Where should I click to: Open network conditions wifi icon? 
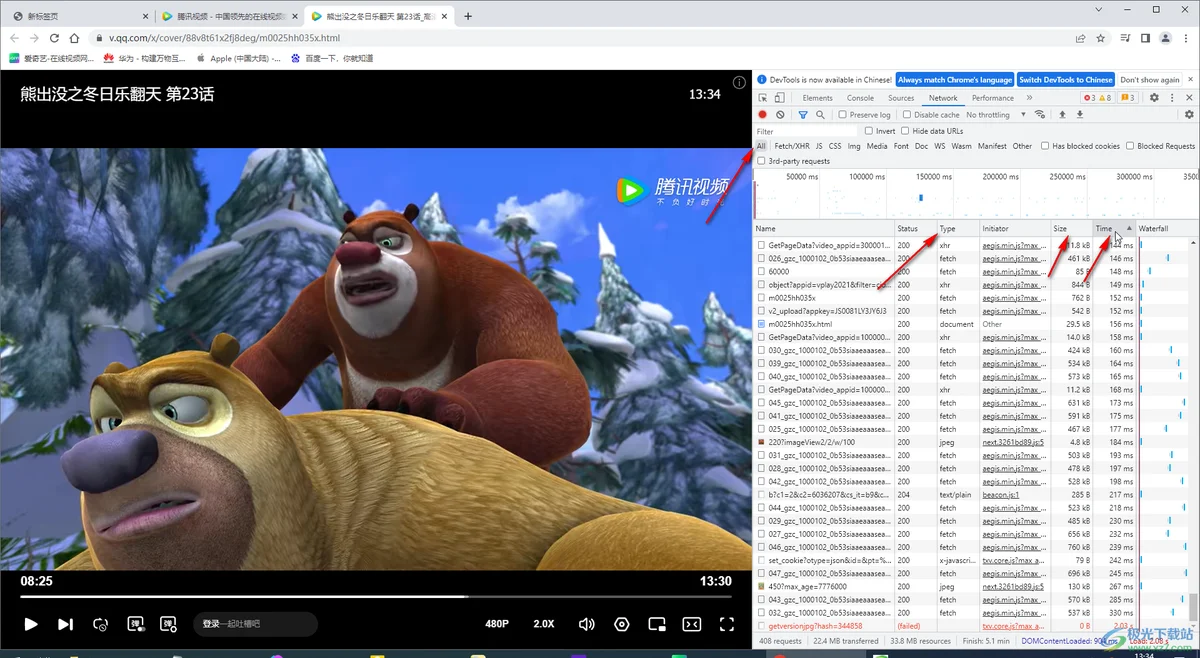(1041, 115)
